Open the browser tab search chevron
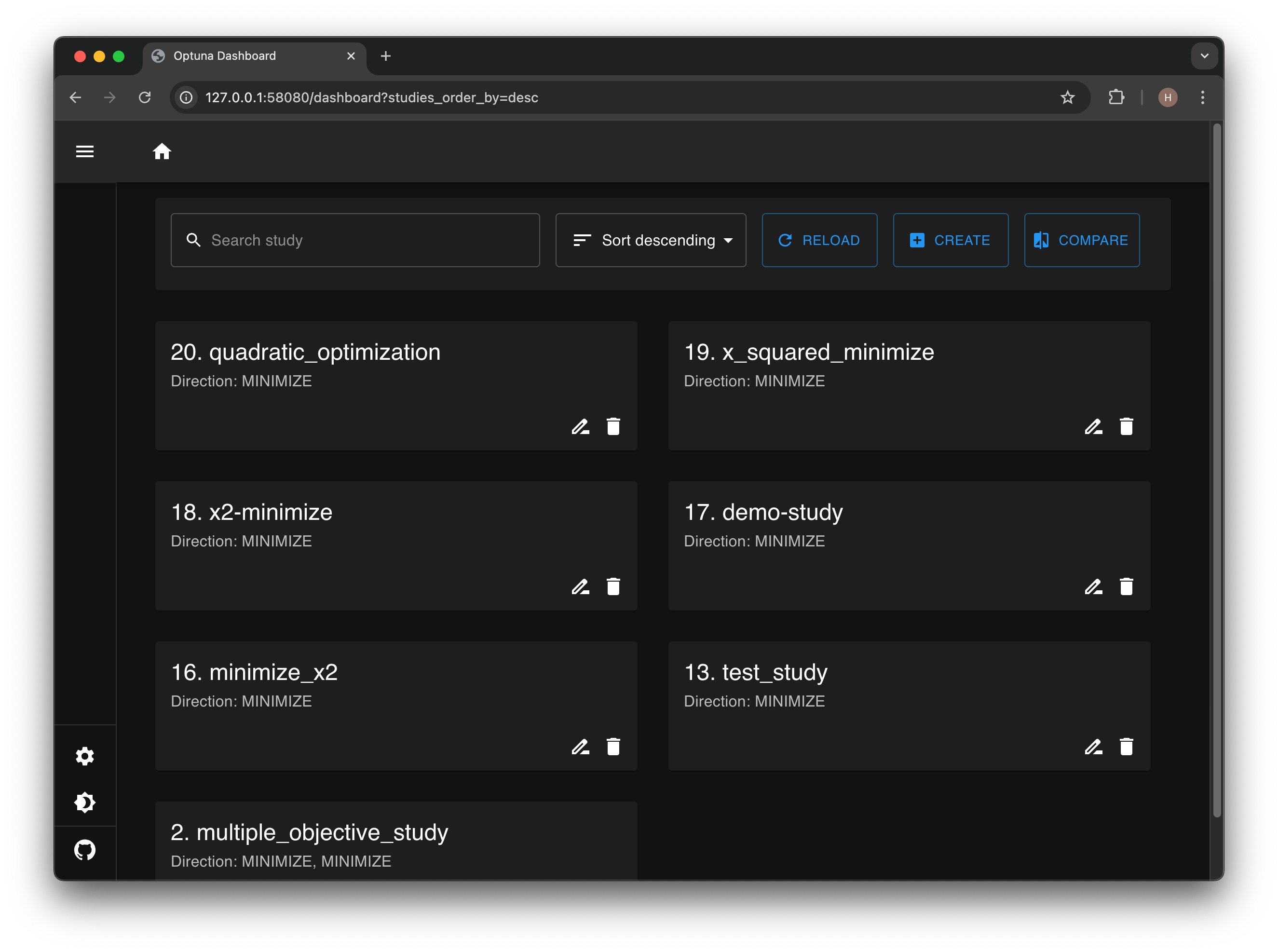 click(1204, 56)
